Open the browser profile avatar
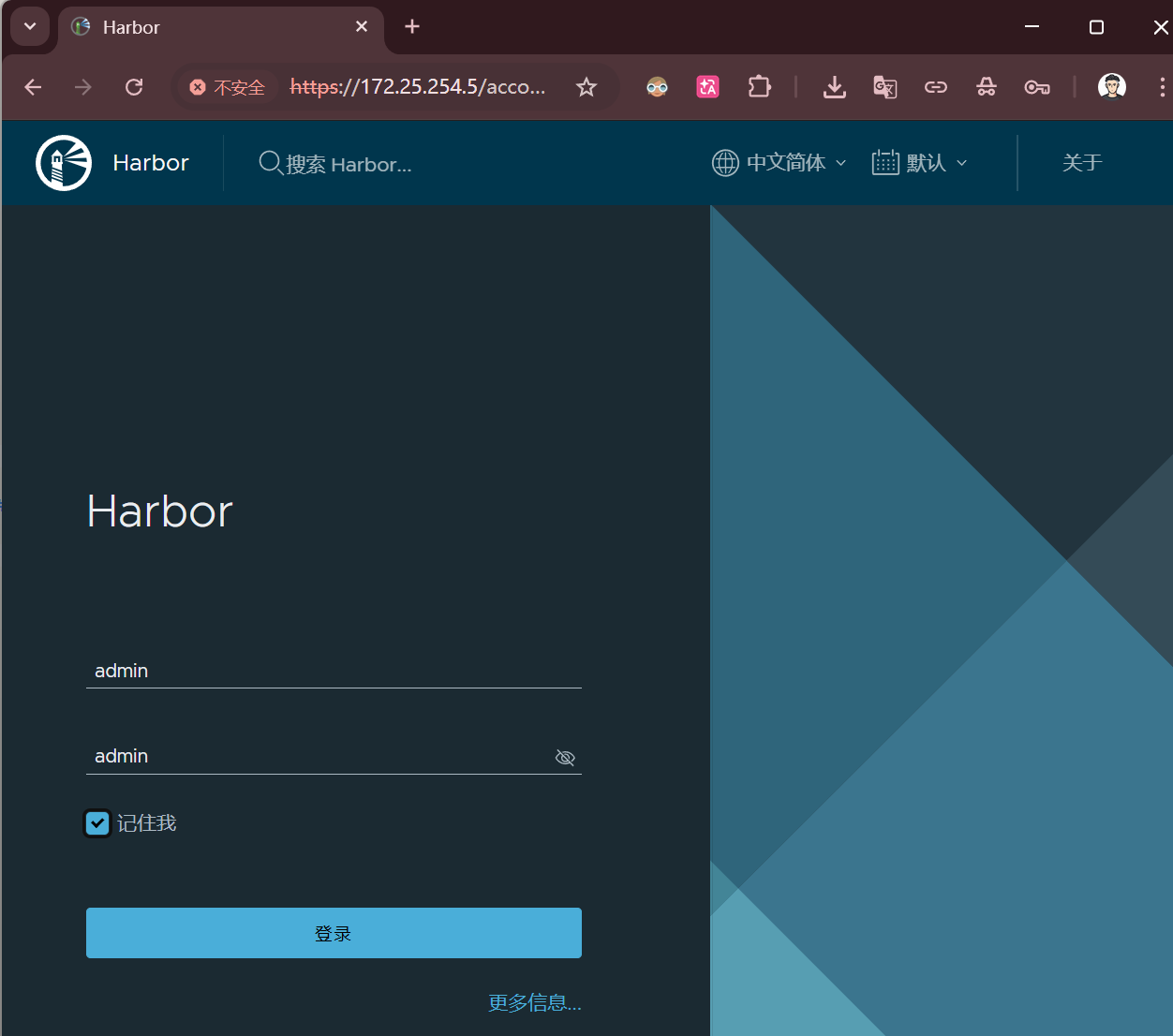The image size is (1173, 1036). coord(1112,87)
